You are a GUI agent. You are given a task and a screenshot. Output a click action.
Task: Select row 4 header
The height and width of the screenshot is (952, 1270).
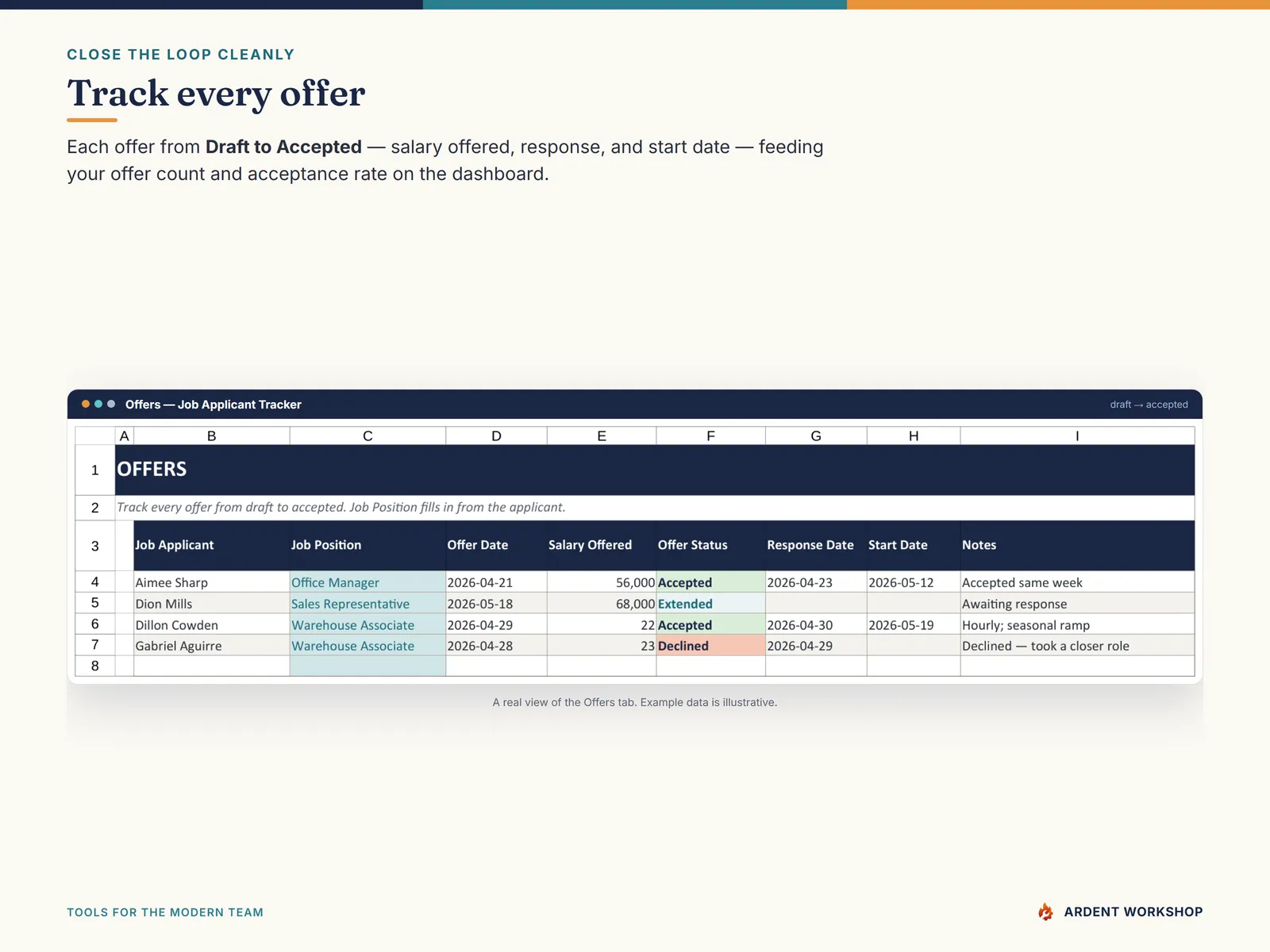pos(95,582)
